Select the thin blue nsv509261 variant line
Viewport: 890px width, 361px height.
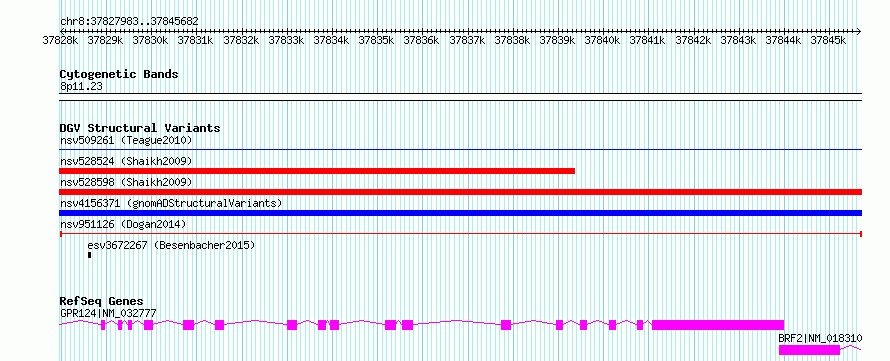[x=460, y=150]
